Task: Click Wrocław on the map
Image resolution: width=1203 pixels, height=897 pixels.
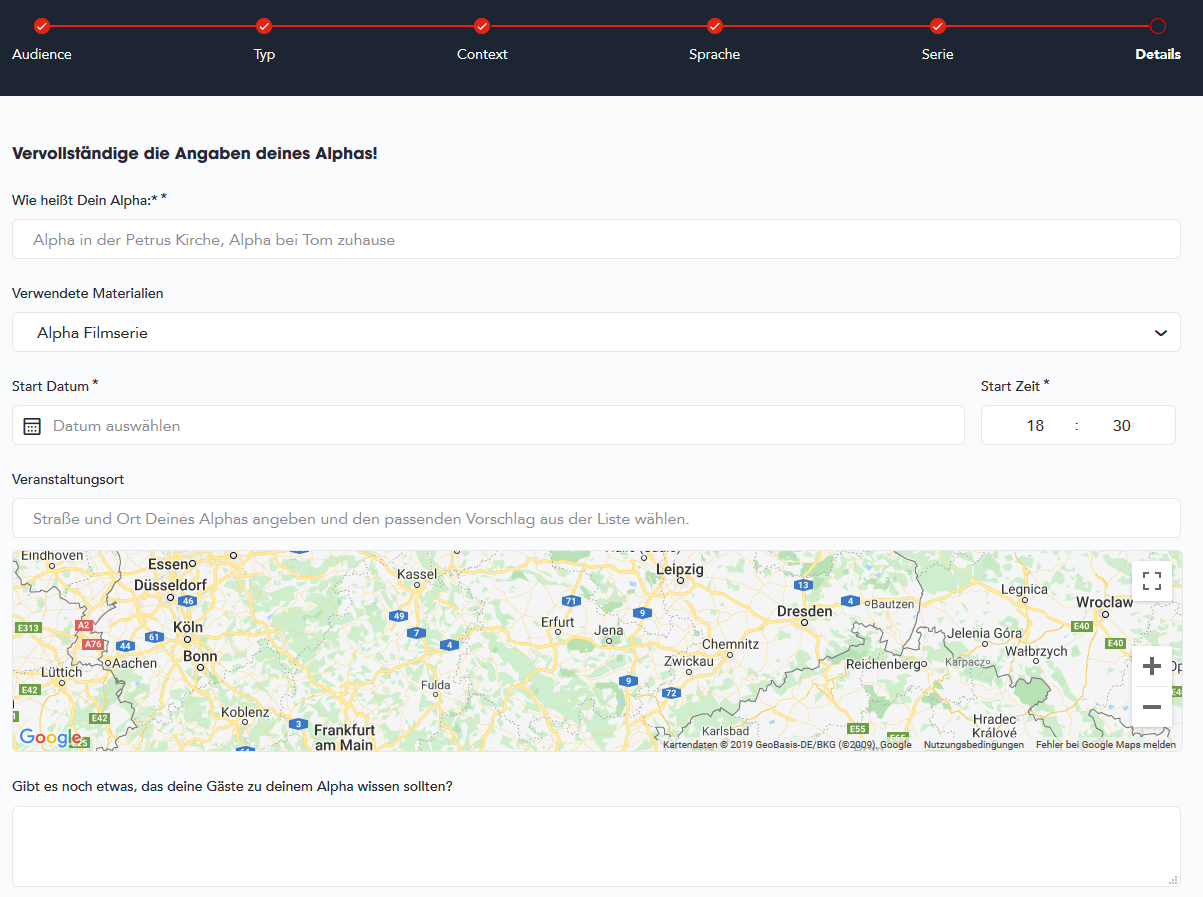Action: click(1104, 602)
